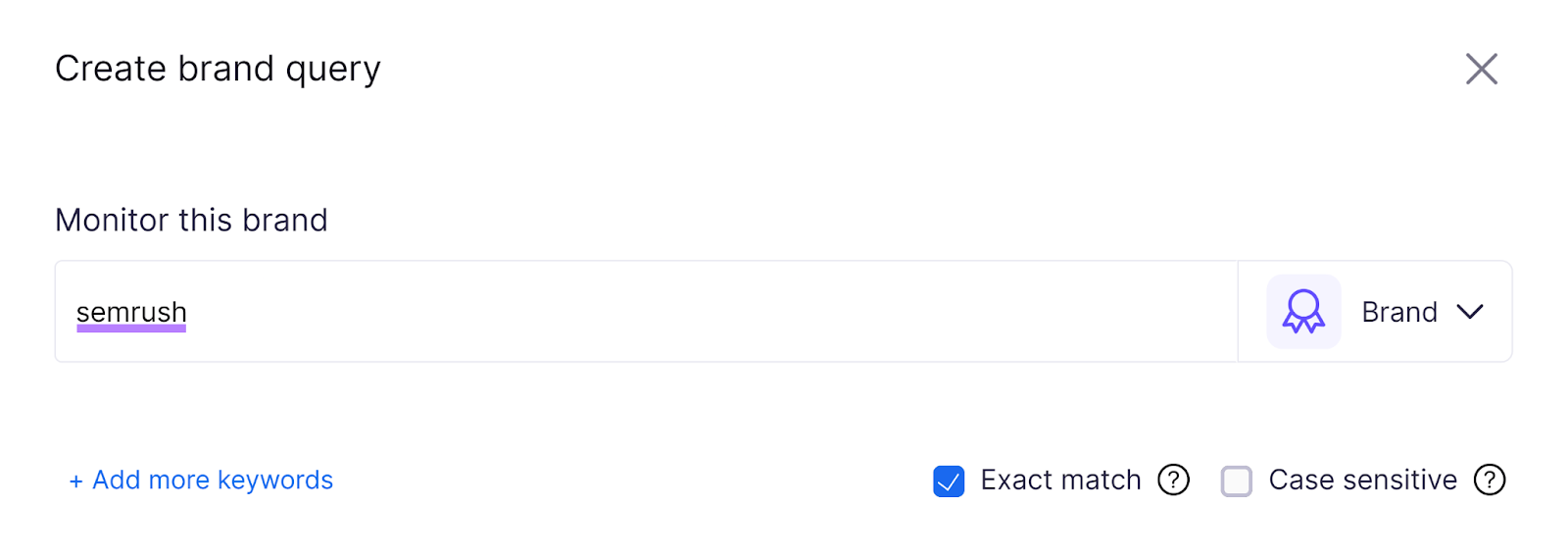The width and height of the screenshot is (1568, 557).
Task: Click the purple award ribbon icon
Action: click(x=1303, y=312)
